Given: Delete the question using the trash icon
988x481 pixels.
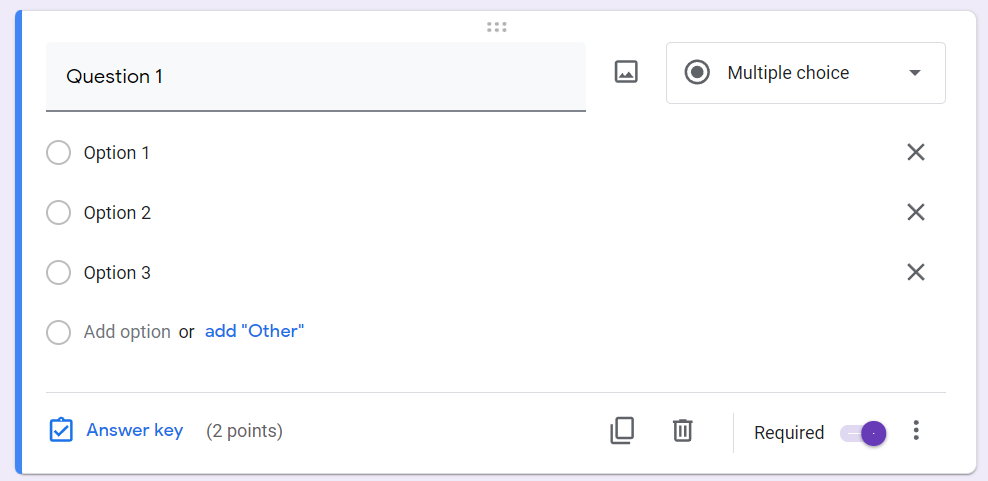Looking at the screenshot, I should pos(682,431).
